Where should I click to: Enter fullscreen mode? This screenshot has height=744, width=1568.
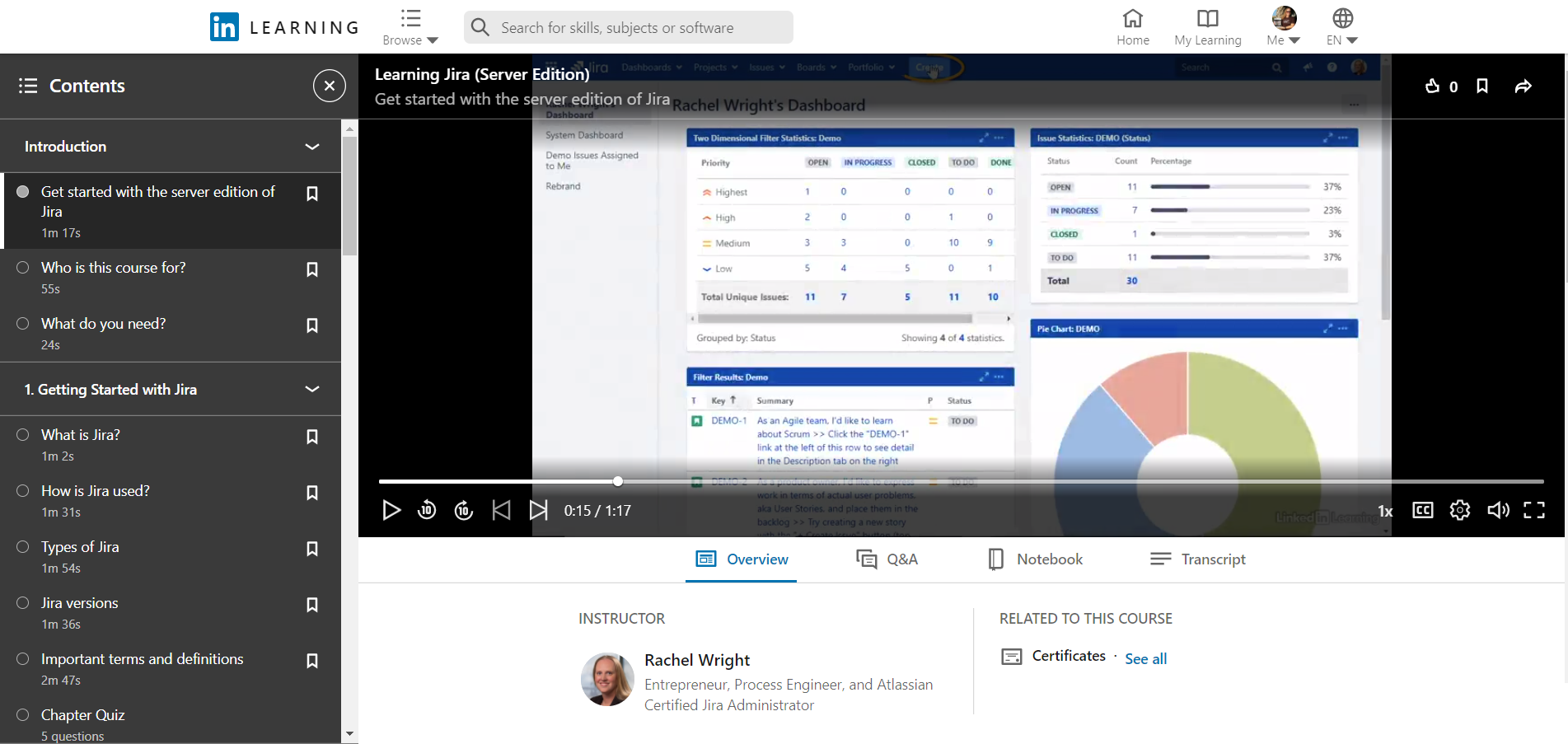pos(1534,510)
